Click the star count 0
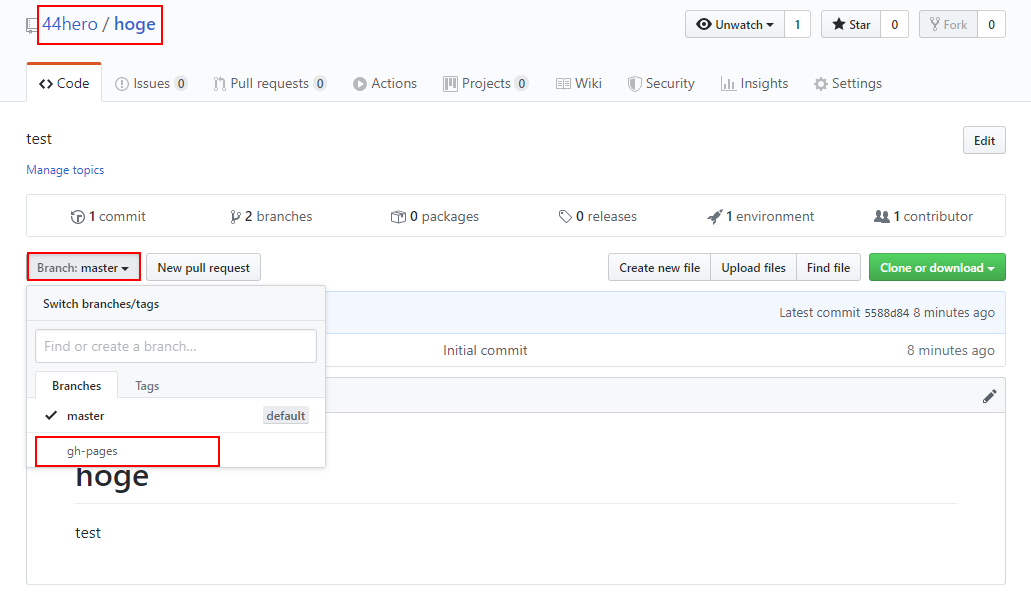The image size is (1031, 615). pos(894,24)
